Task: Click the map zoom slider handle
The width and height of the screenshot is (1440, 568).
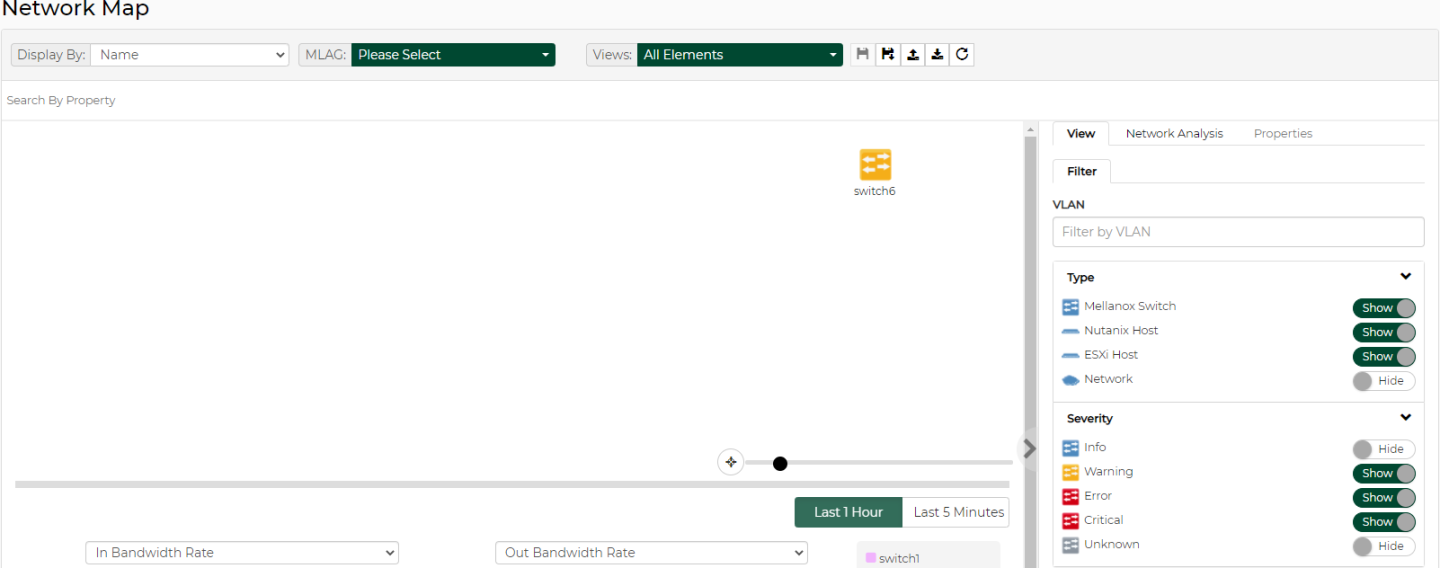Action: point(780,463)
